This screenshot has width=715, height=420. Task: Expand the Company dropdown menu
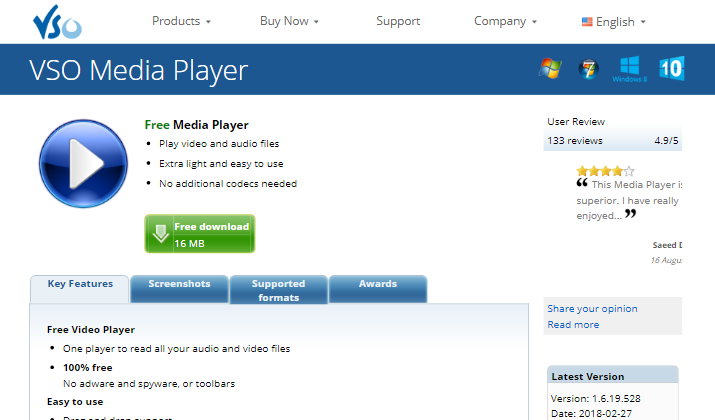tap(505, 21)
